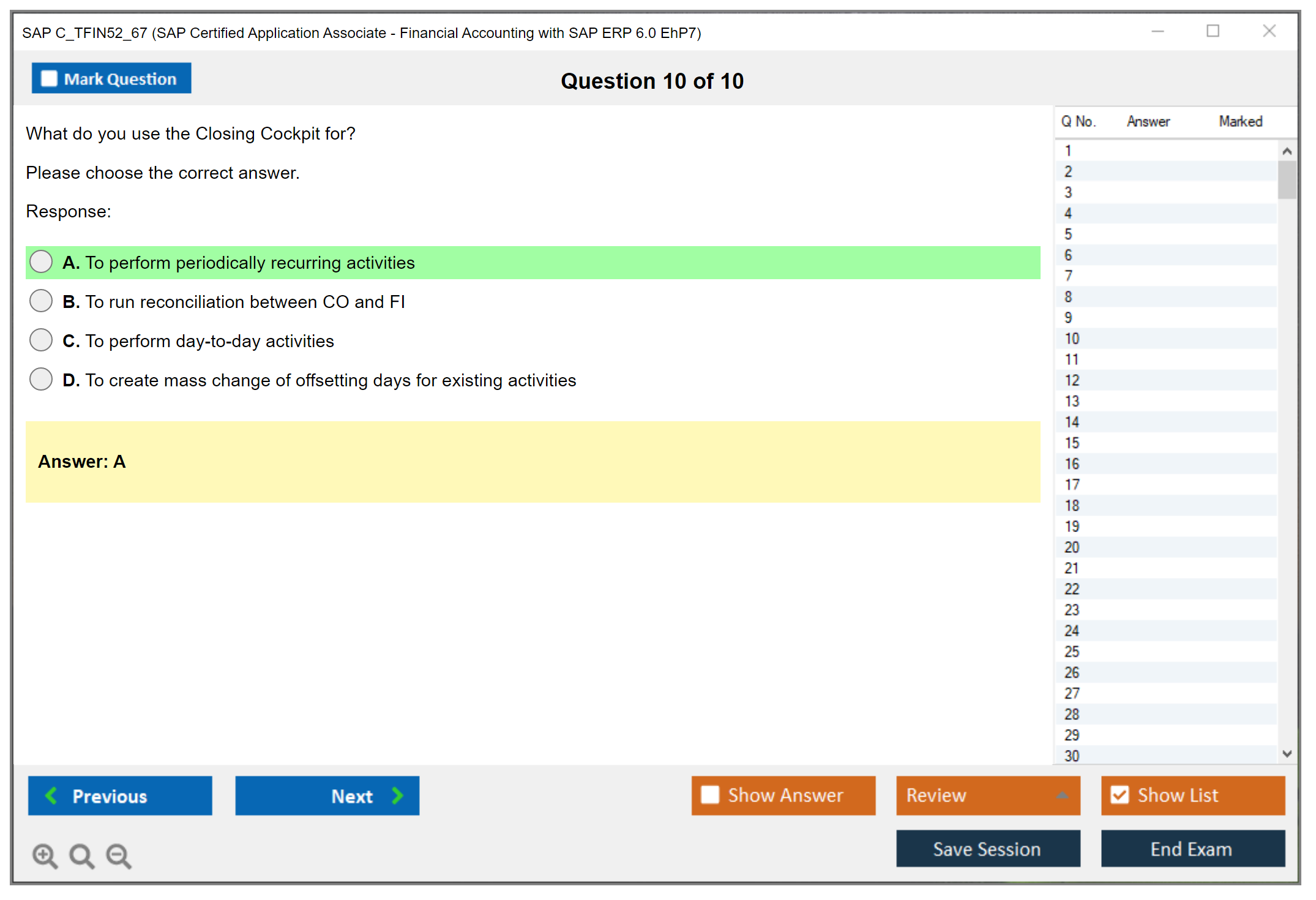Click the zoom in magnifier icon
This screenshot has height=900, width=1316.
44,855
